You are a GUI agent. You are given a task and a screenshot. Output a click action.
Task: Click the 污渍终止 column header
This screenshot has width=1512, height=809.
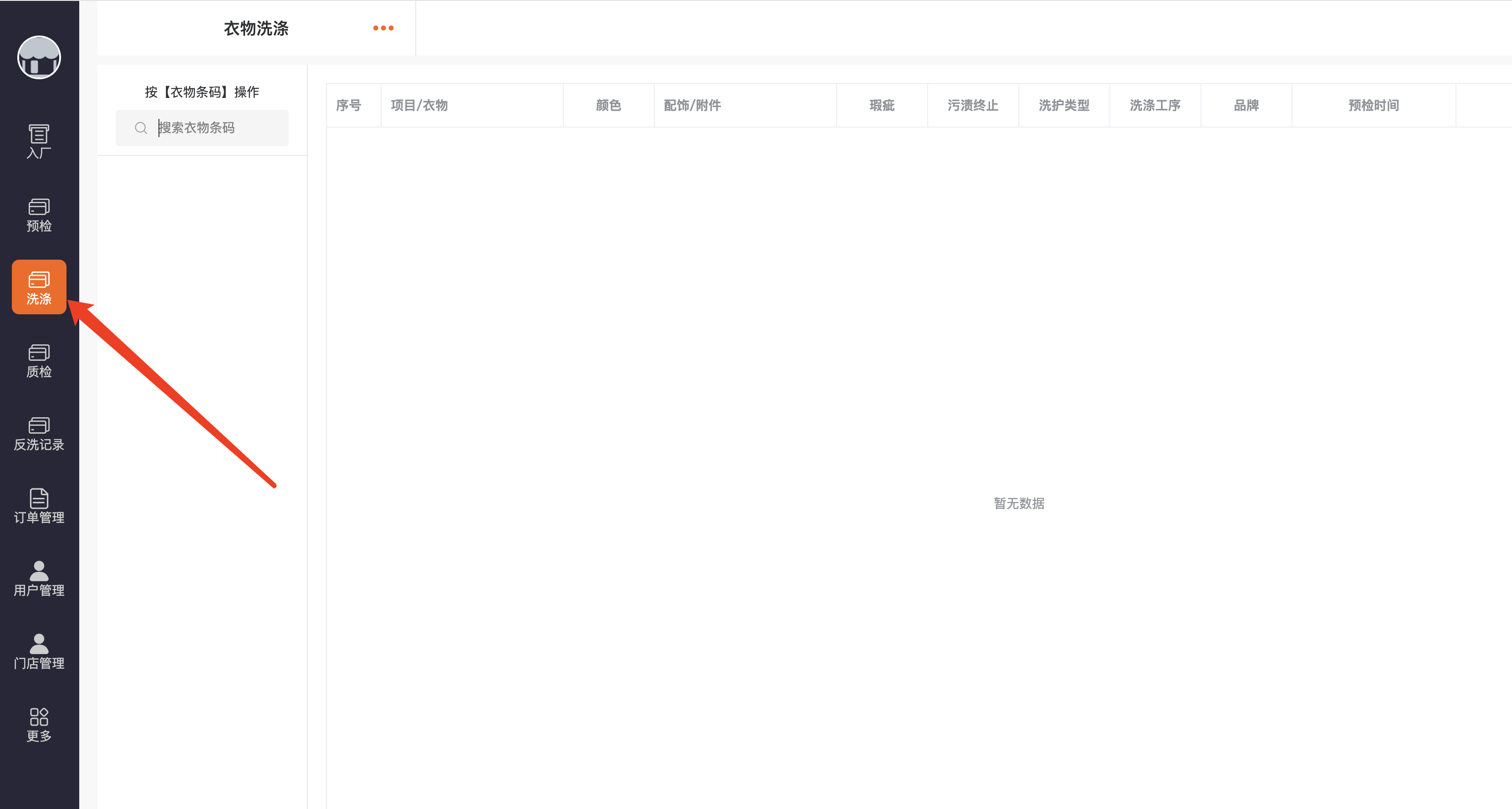click(x=973, y=106)
